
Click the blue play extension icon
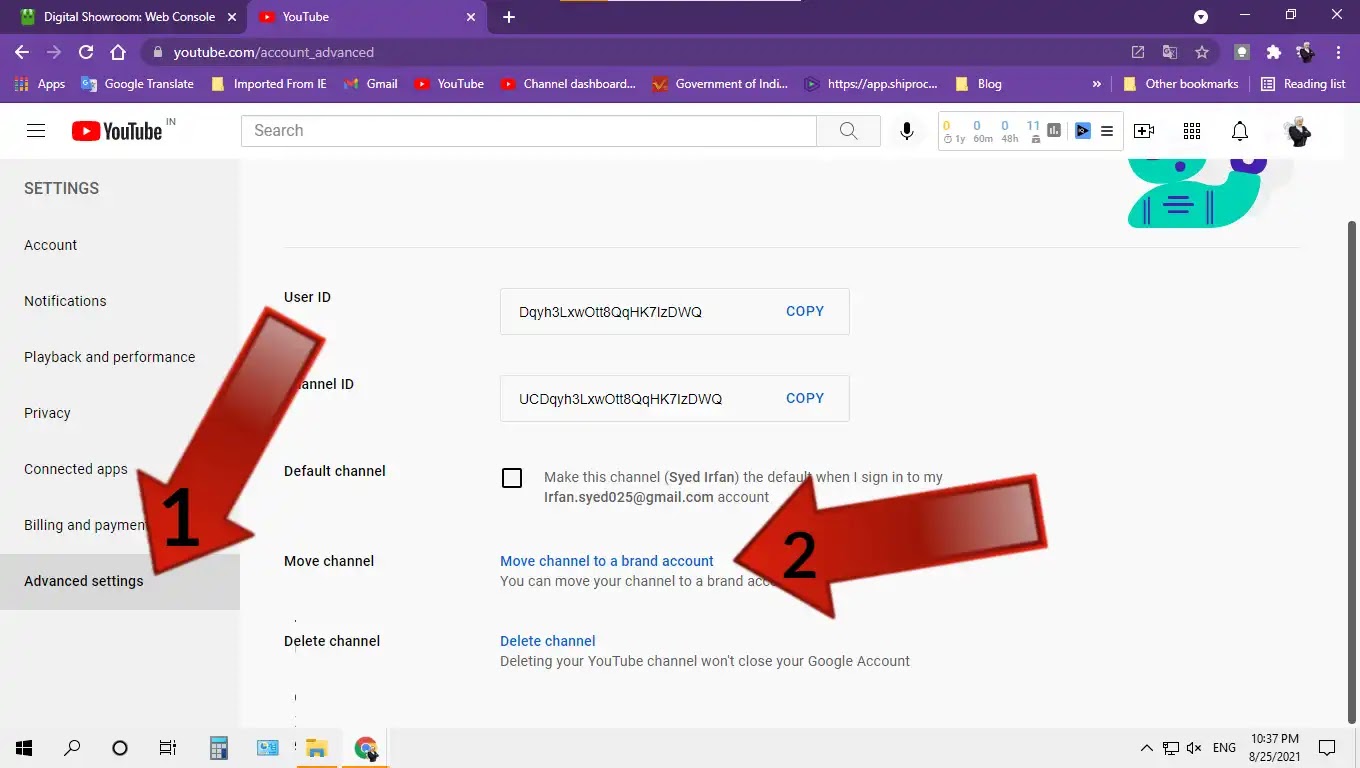tap(1082, 130)
